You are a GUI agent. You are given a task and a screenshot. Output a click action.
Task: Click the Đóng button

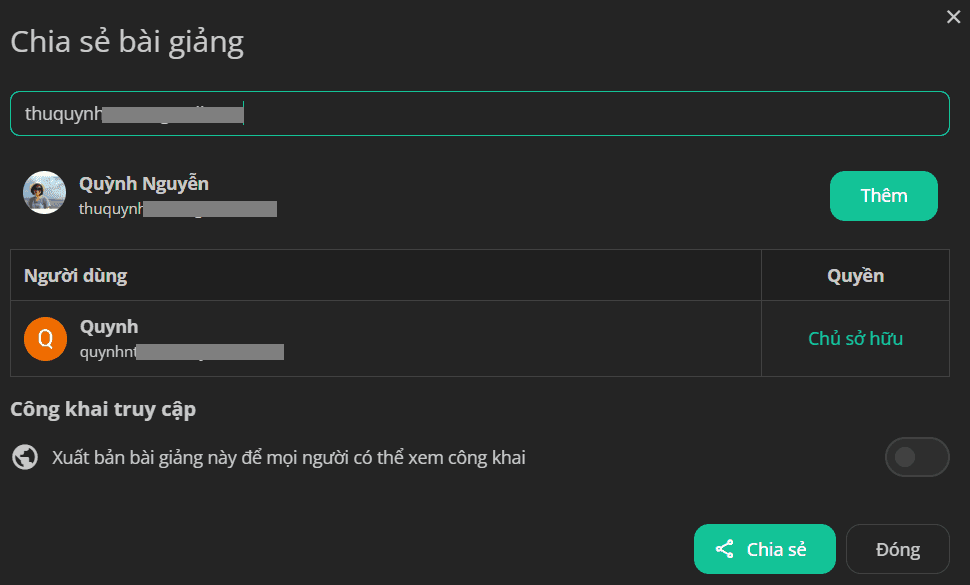898,549
